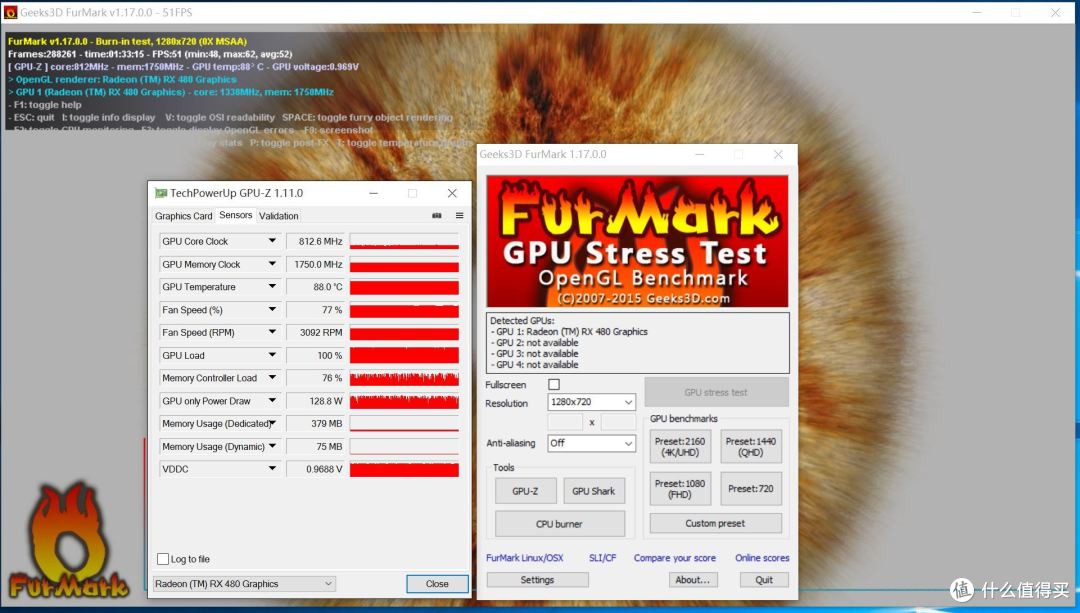Run the Preset:720 benchmark
This screenshot has width=1080, height=613.
[x=751, y=488]
